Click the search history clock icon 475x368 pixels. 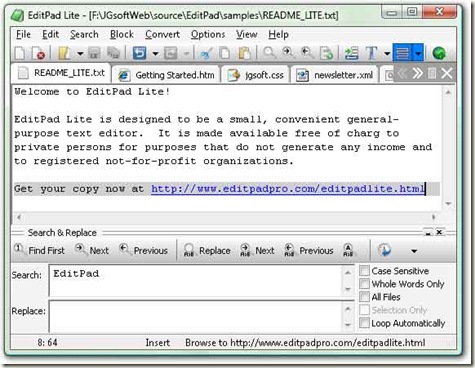coord(384,250)
